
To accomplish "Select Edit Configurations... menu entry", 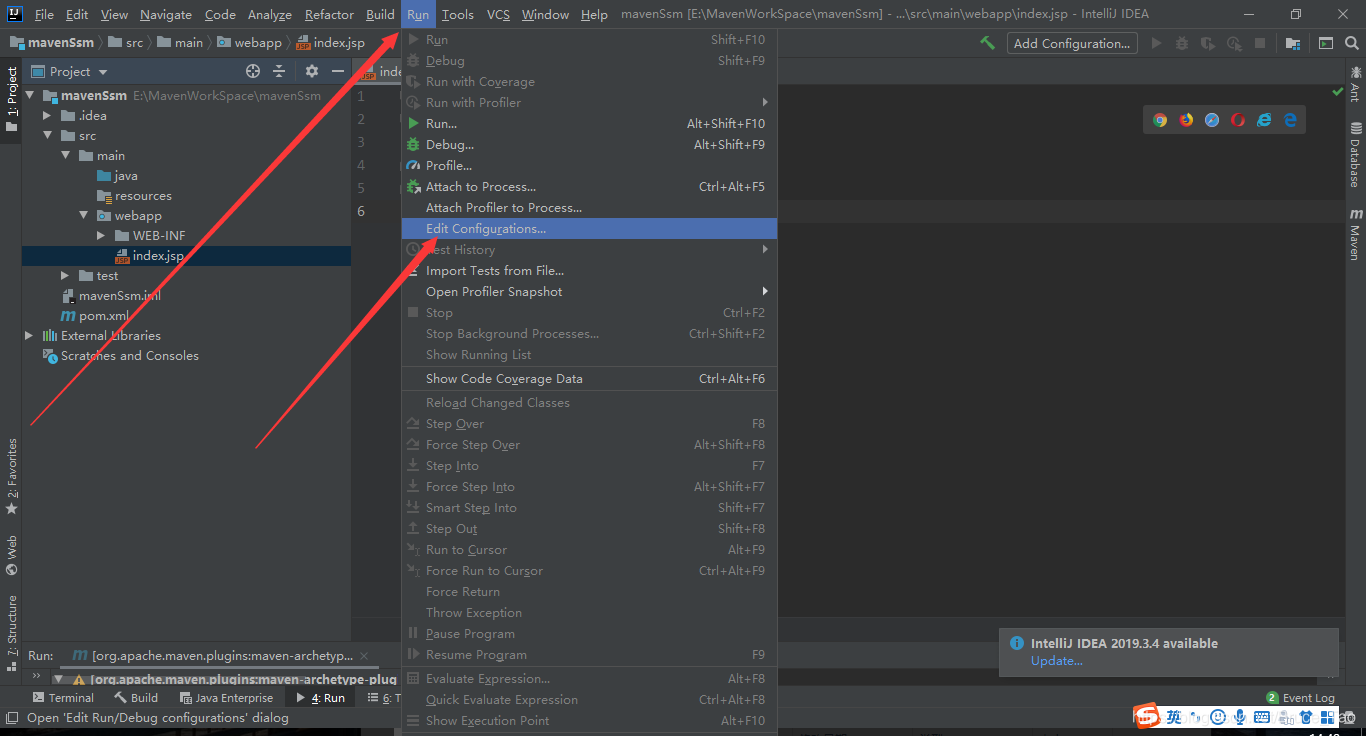I will pos(589,229).
